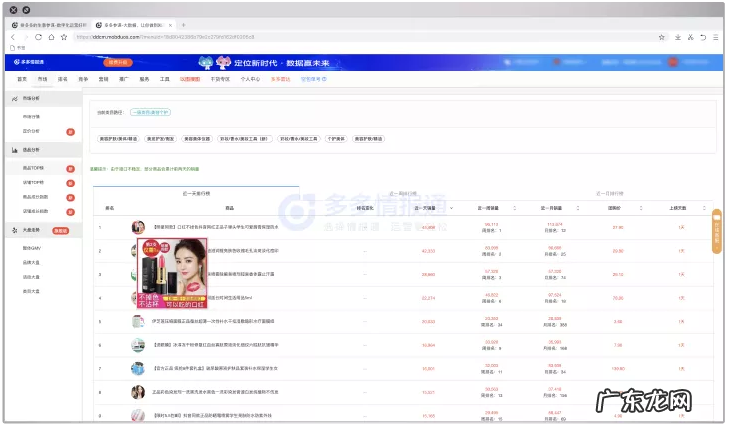Open the 排名 nav menu item
This screenshot has height=430, width=730.
(63, 80)
